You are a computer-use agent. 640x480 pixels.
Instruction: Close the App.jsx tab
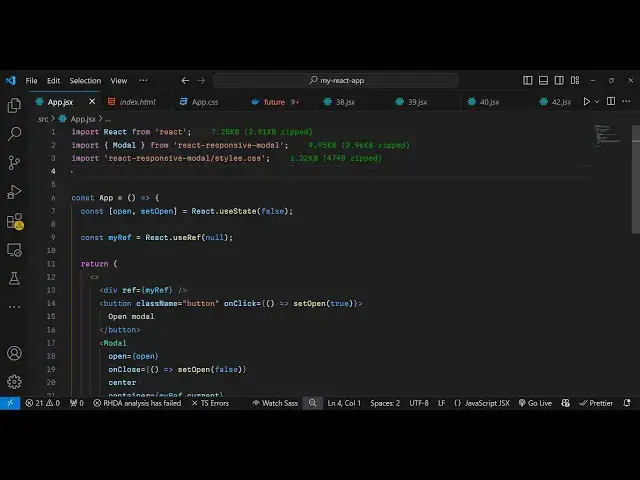point(92,101)
